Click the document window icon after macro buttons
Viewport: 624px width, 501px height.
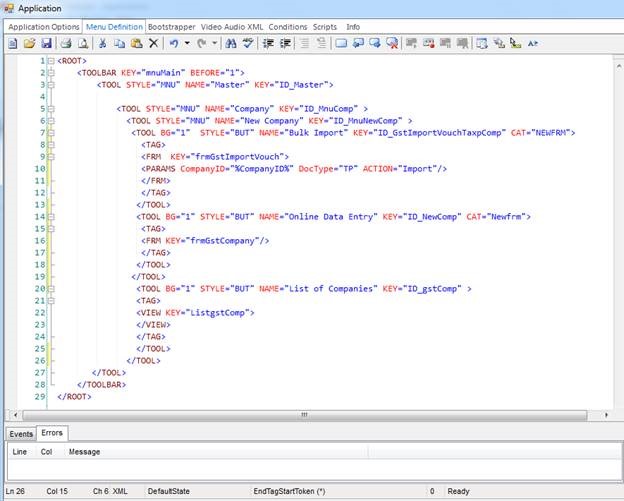coord(482,43)
